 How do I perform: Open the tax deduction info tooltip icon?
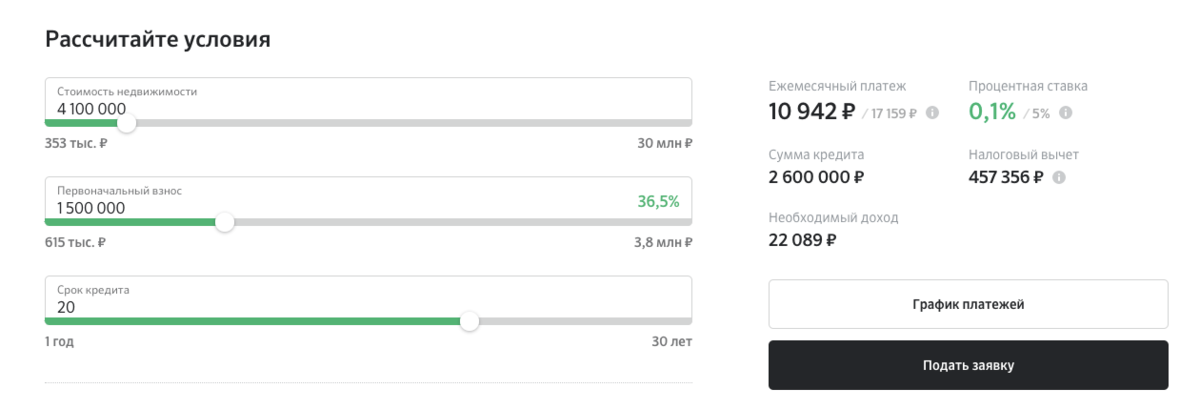pos(1059,178)
